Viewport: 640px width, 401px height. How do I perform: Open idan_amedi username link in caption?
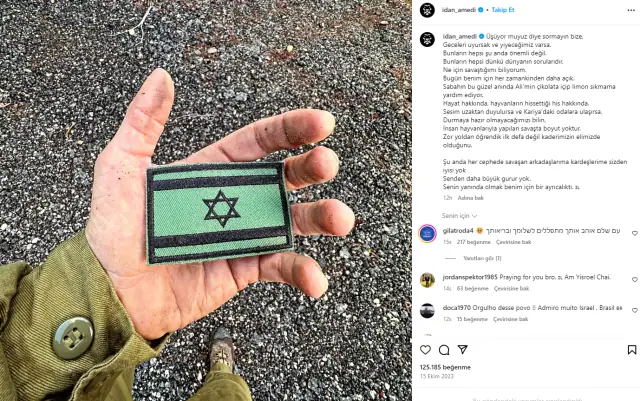coord(460,36)
